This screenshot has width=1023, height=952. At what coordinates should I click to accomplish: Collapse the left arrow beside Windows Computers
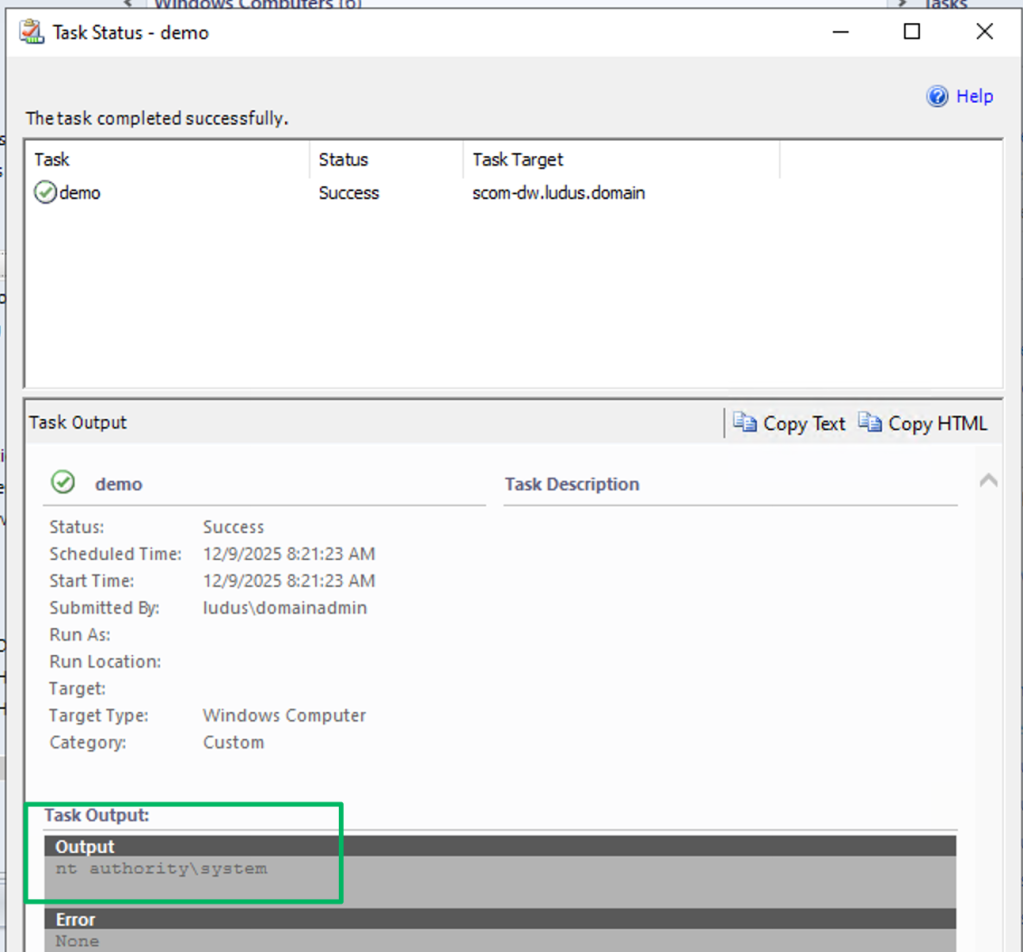click(x=128, y=5)
